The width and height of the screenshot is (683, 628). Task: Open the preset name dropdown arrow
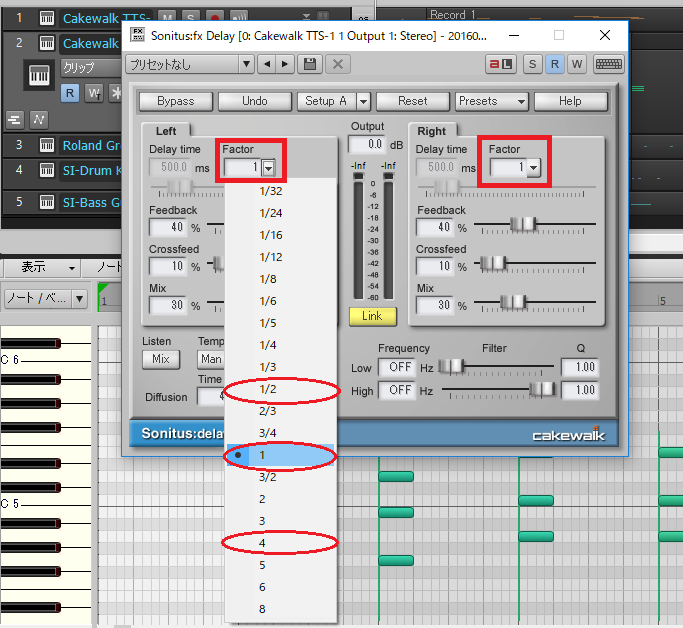pyautogui.click(x=246, y=64)
